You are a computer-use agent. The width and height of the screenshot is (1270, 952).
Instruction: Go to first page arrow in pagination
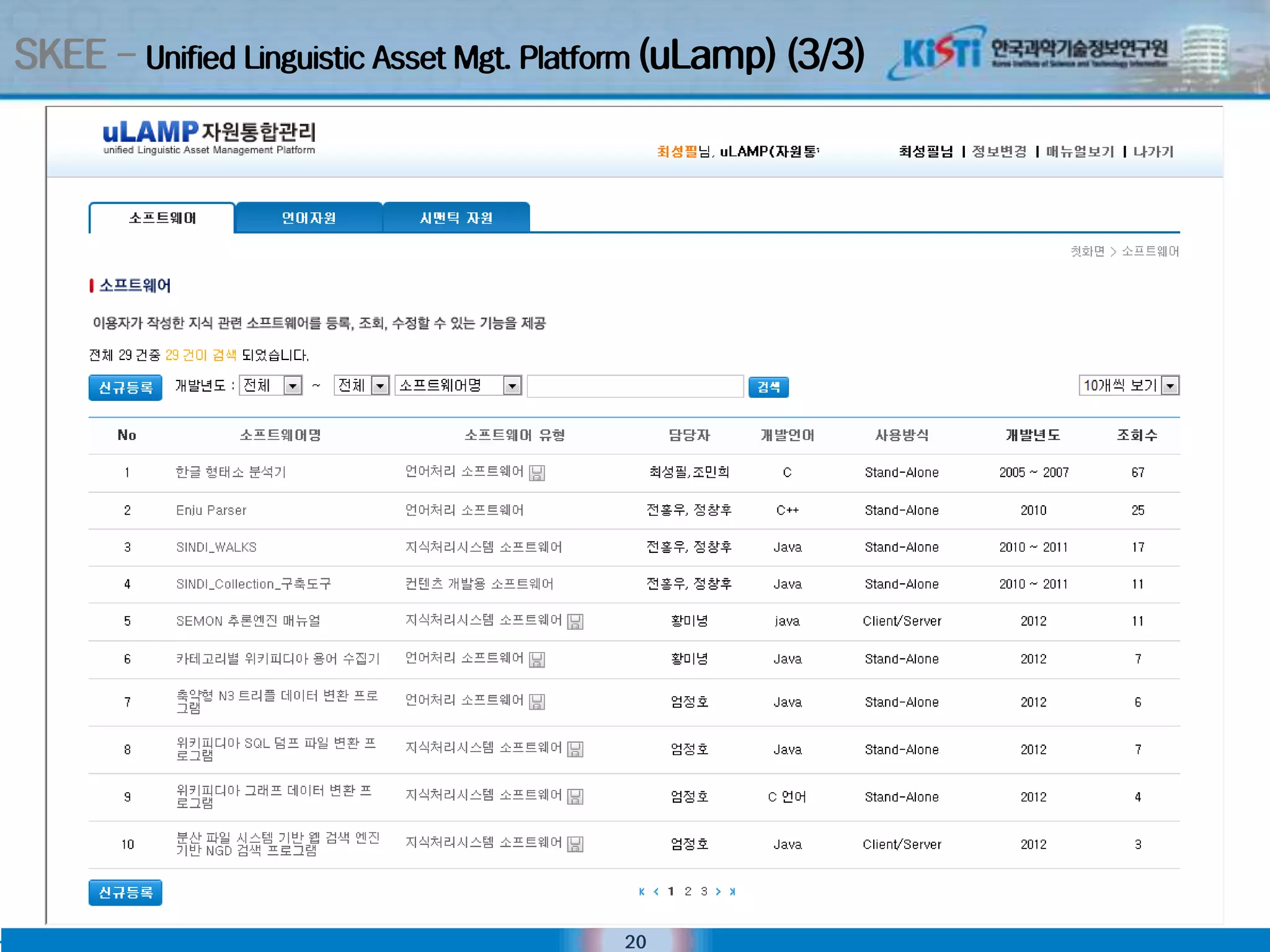642,891
